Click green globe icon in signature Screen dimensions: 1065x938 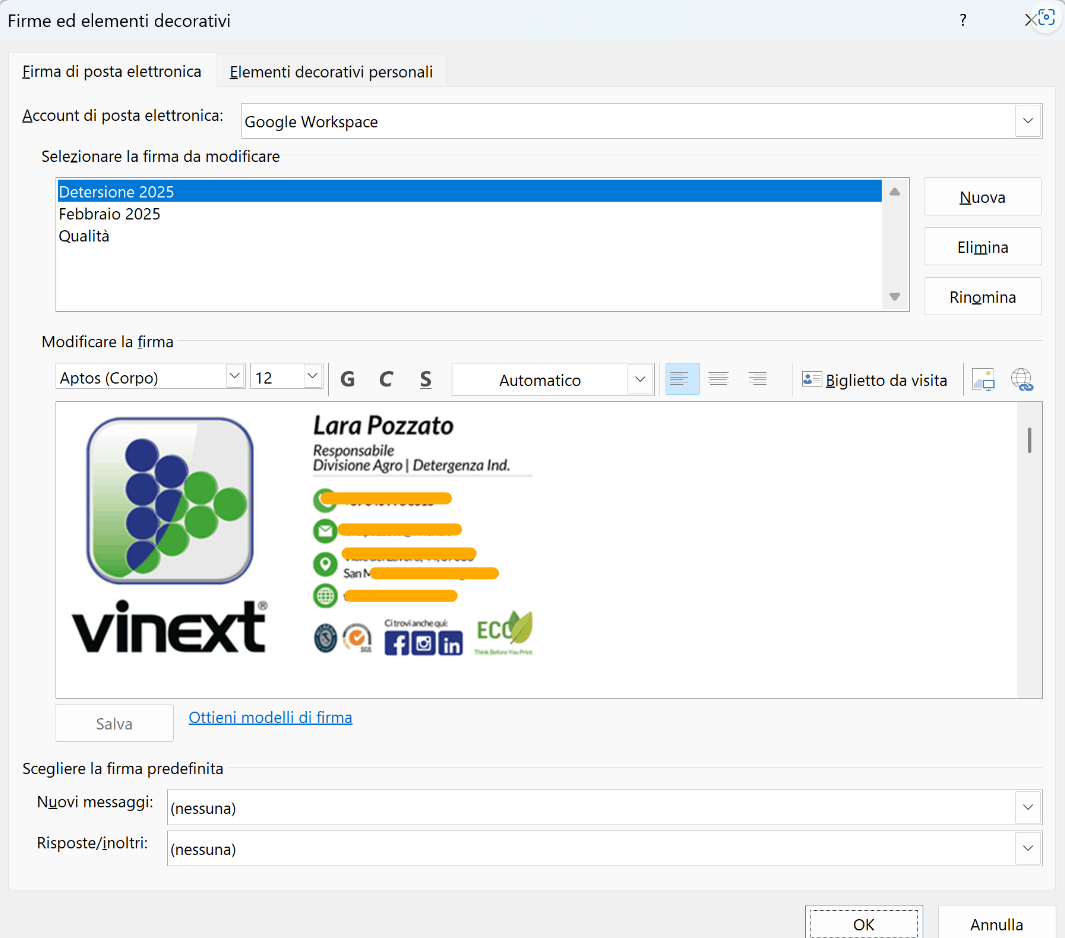tap(325, 596)
